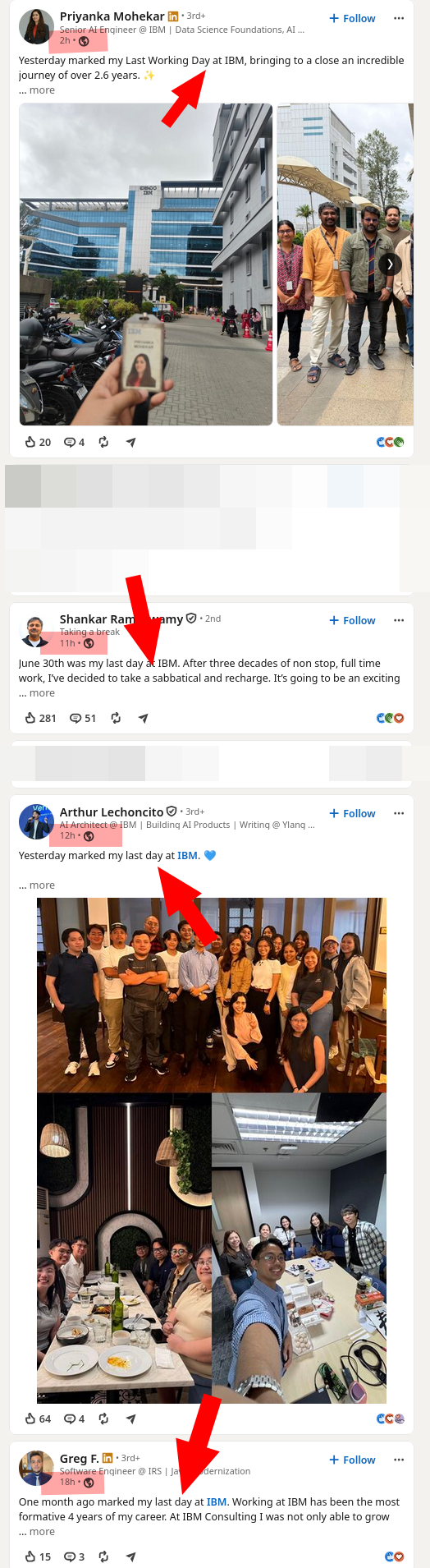
Task: Open the 51 comments on Shankar's post
Action: point(83,718)
